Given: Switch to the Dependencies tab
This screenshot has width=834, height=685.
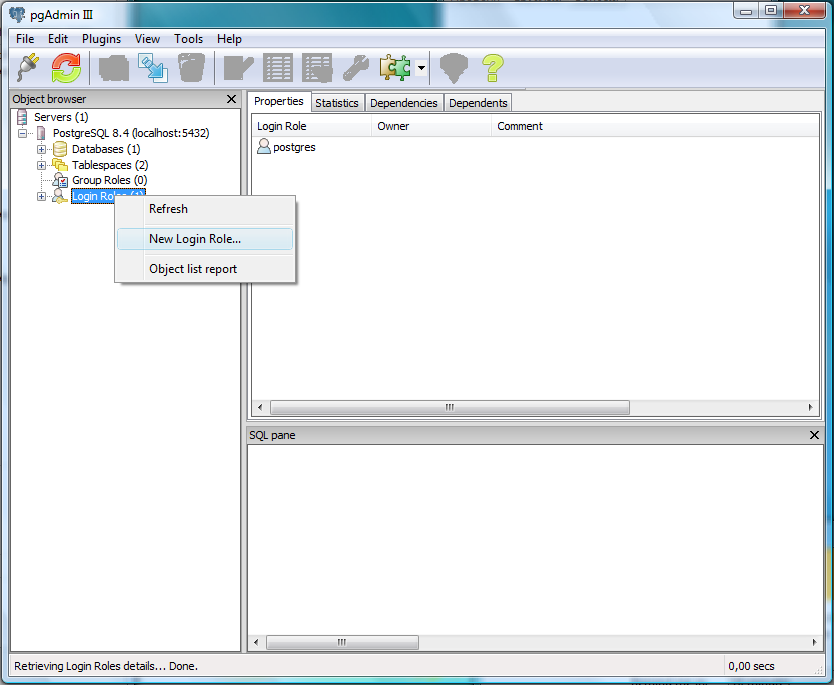Looking at the screenshot, I should point(404,103).
